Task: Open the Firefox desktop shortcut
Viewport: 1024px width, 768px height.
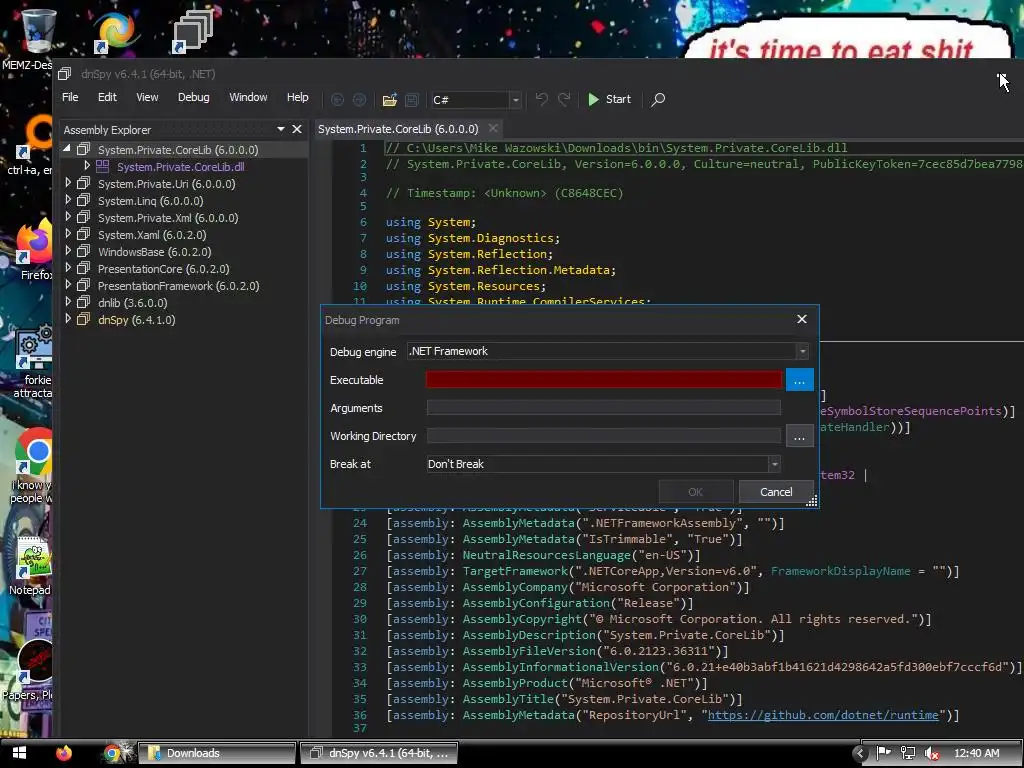Action: (33, 250)
